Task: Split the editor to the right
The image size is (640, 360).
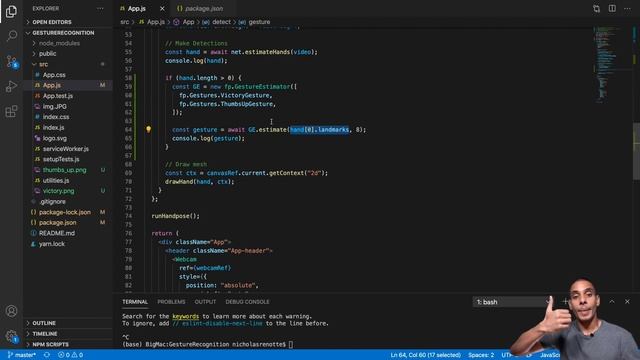Action: coord(612,9)
